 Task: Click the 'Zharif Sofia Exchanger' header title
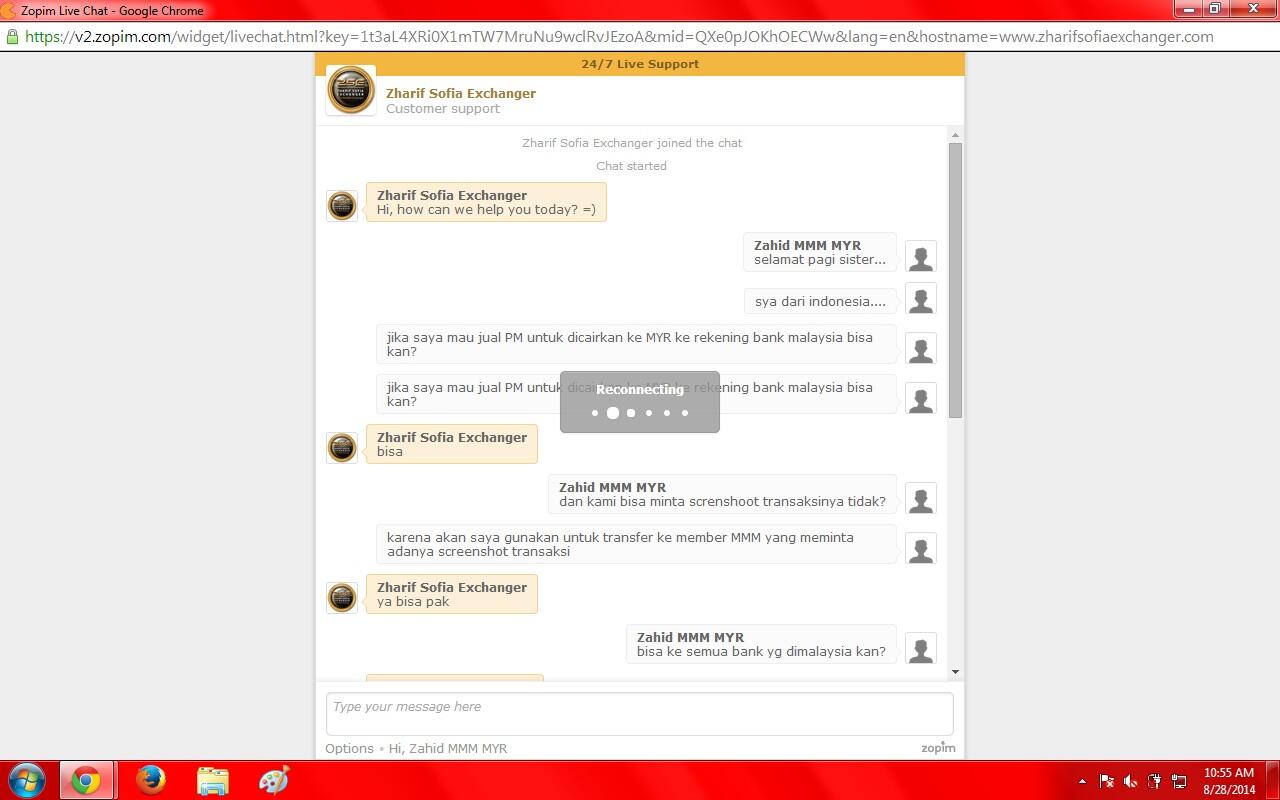click(x=461, y=93)
